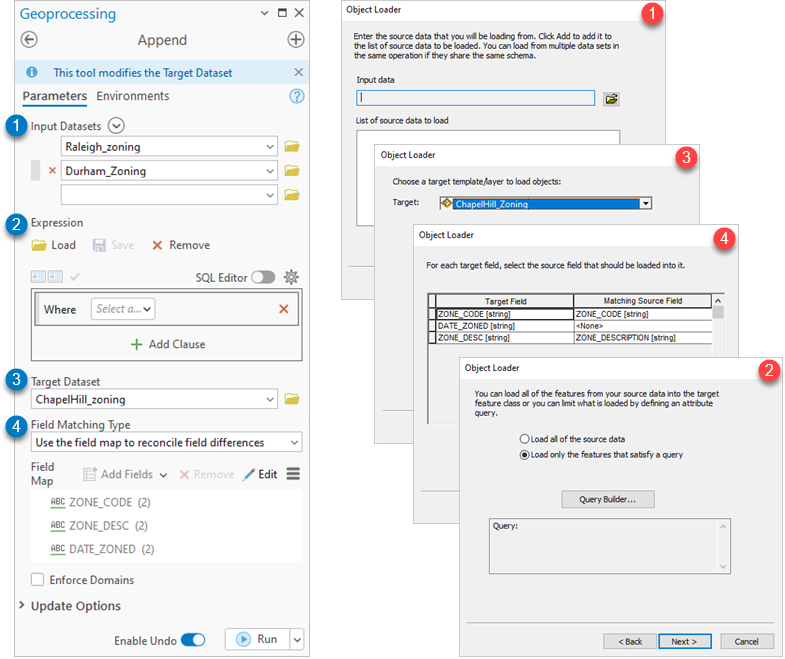Open the Where field selector dropdown

123,309
